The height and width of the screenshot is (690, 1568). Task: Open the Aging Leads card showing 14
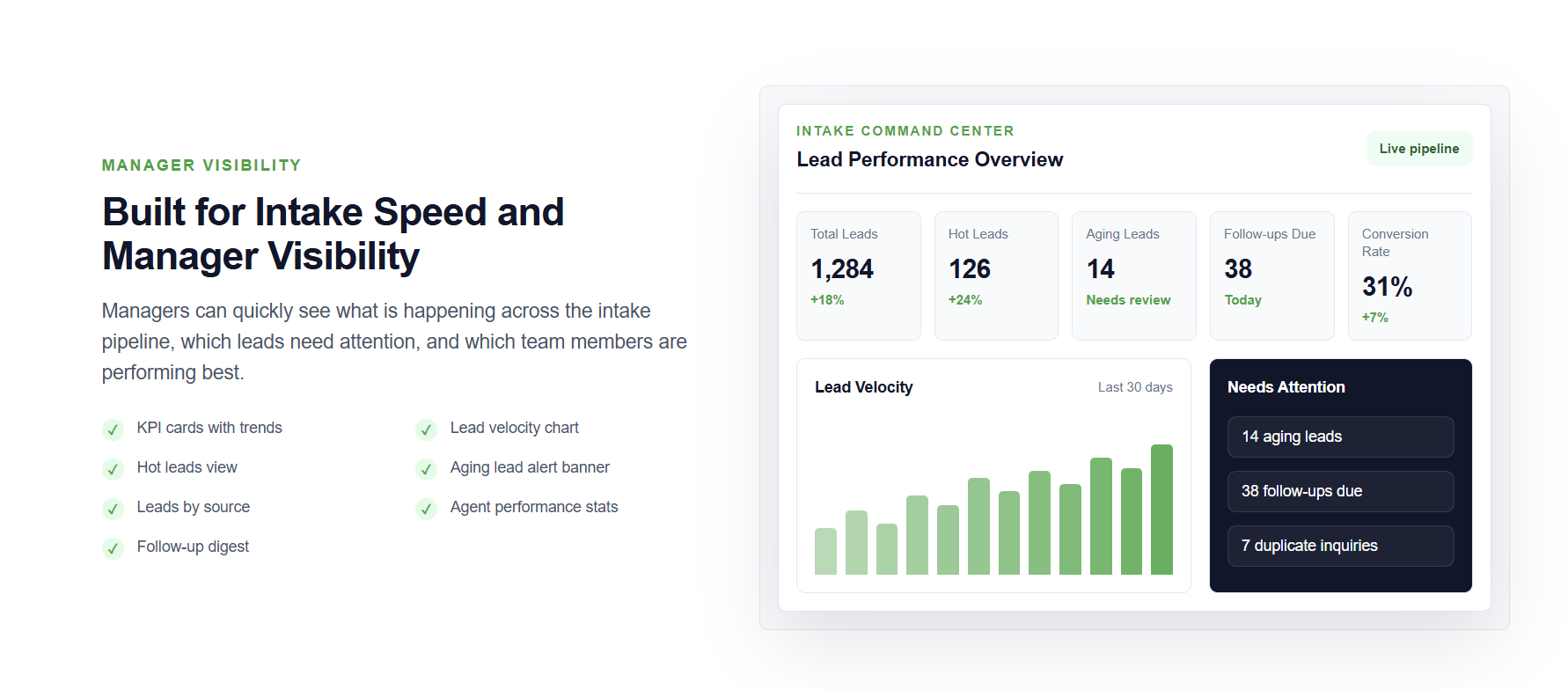pos(1133,275)
